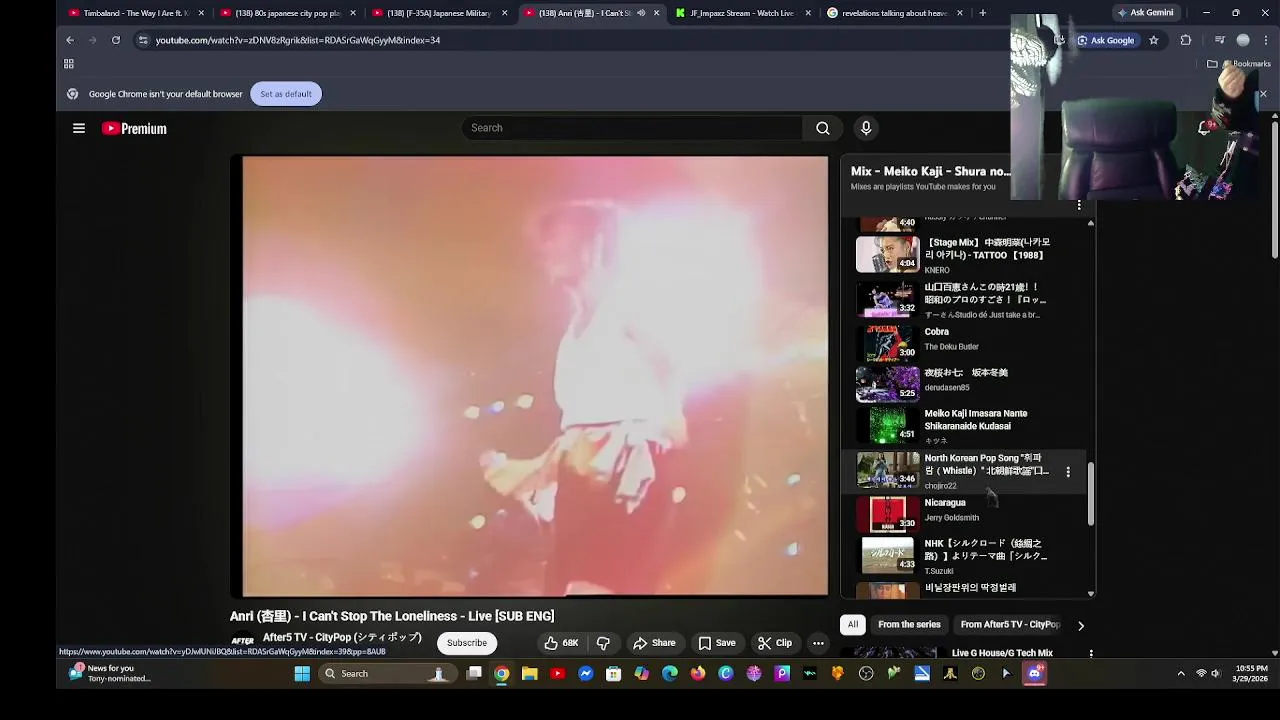
Task: Click the YouTube search magnifier button
Action: (822, 128)
